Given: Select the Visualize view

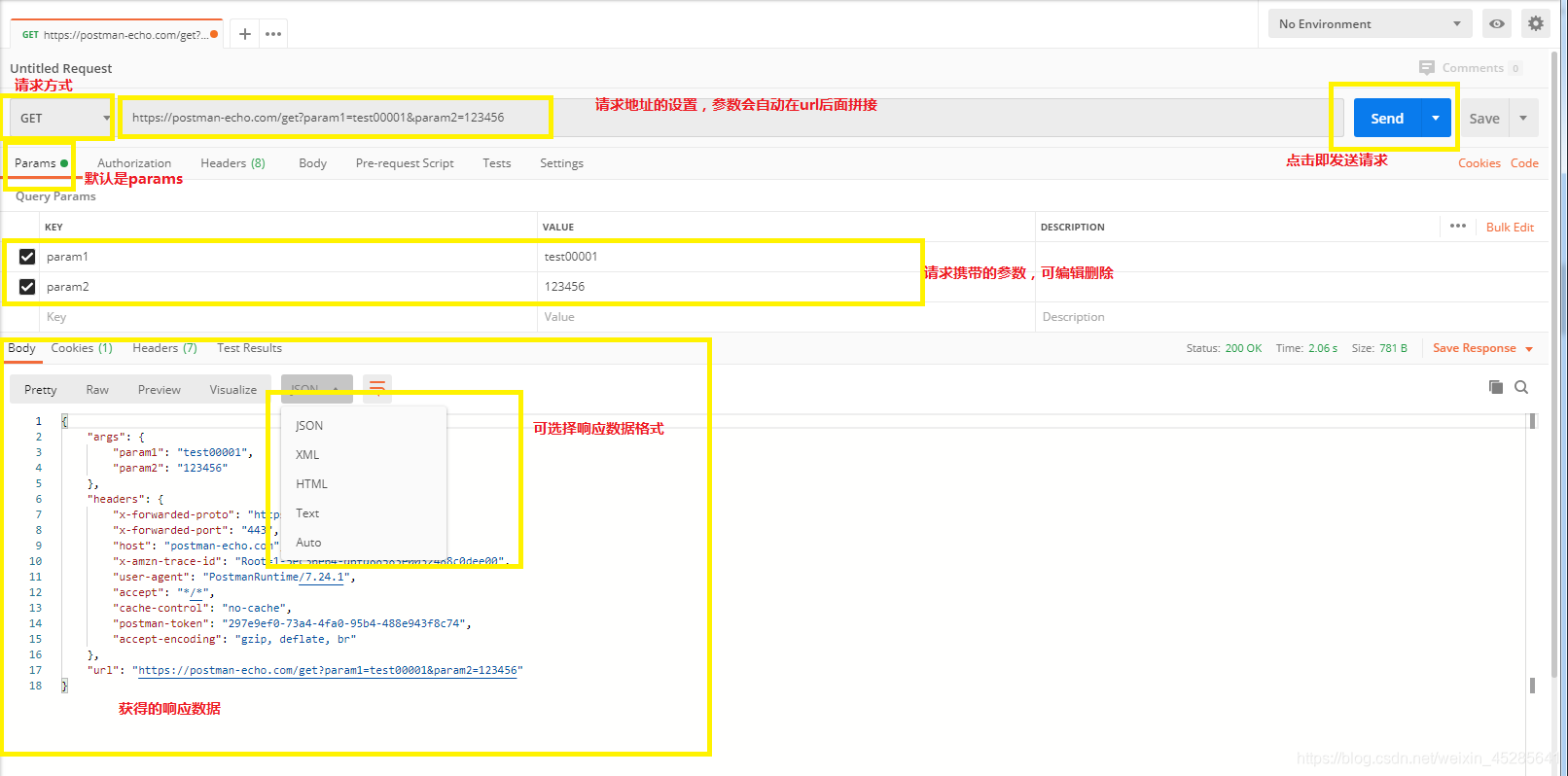Looking at the screenshot, I should pyautogui.click(x=233, y=389).
